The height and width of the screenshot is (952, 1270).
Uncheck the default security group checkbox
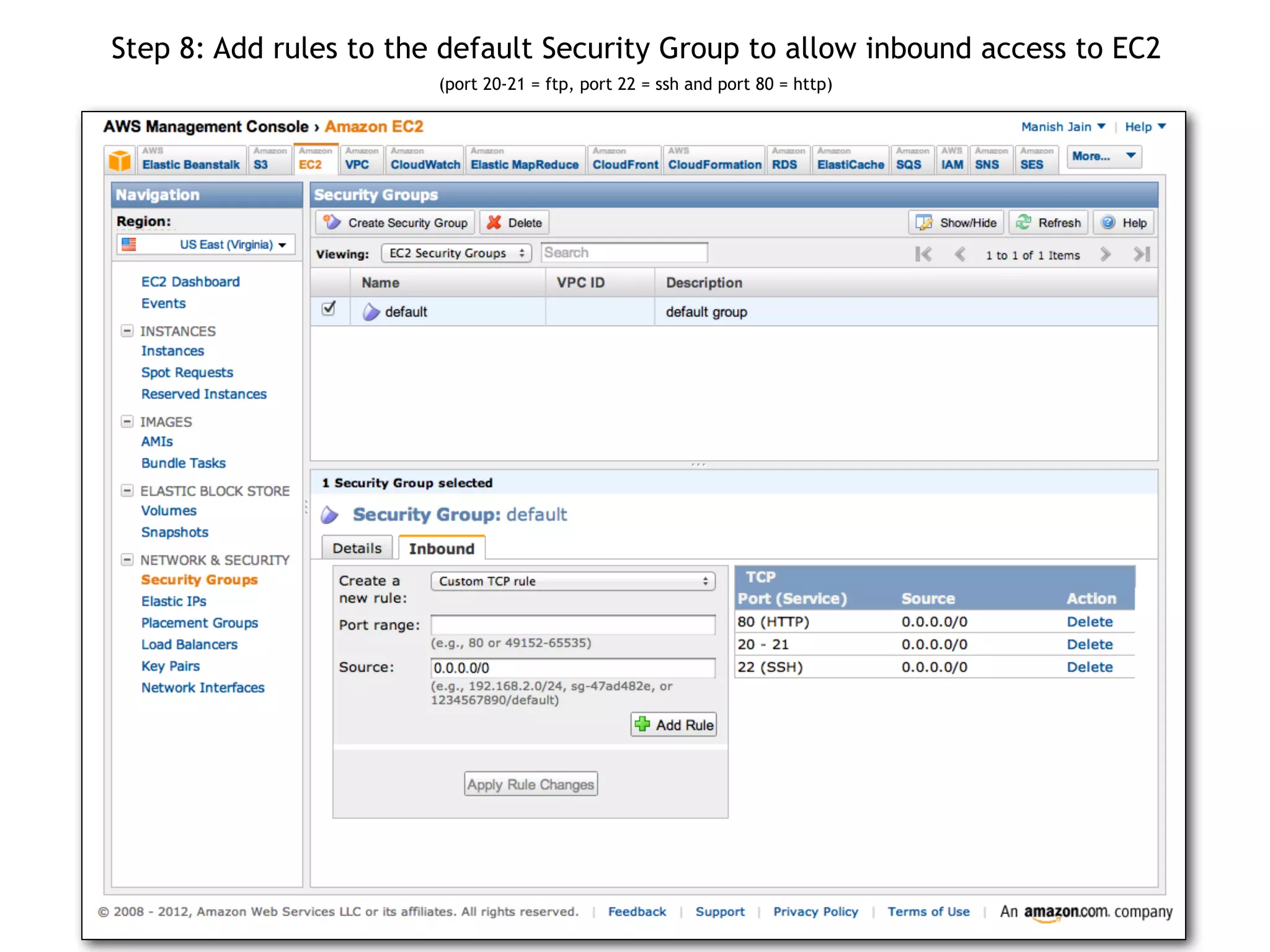(x=329, y=308)
